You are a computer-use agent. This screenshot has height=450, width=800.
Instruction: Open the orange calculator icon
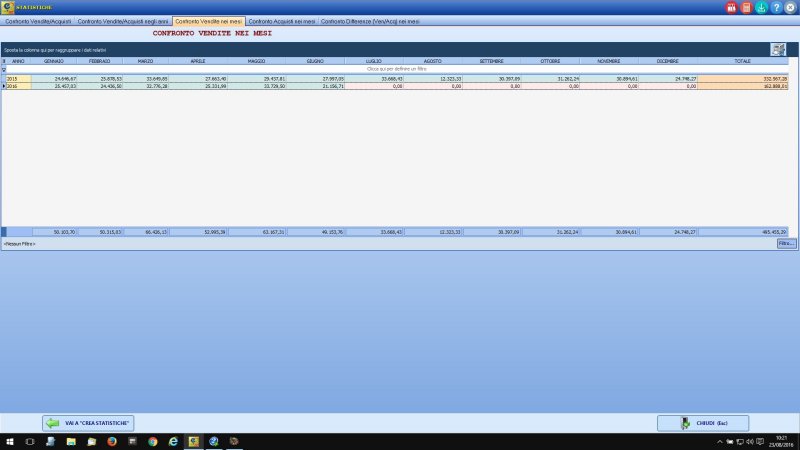pyautogui.click(x=746, y=7)
